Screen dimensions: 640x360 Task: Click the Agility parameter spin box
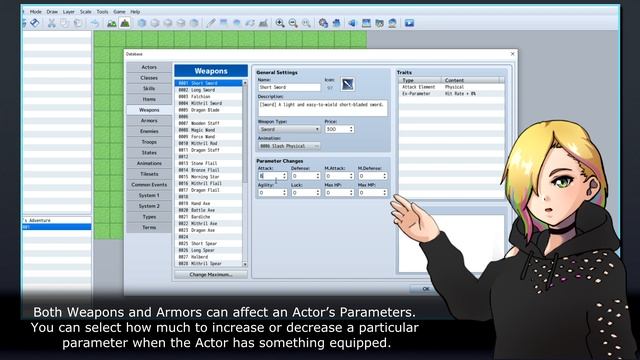273,193
